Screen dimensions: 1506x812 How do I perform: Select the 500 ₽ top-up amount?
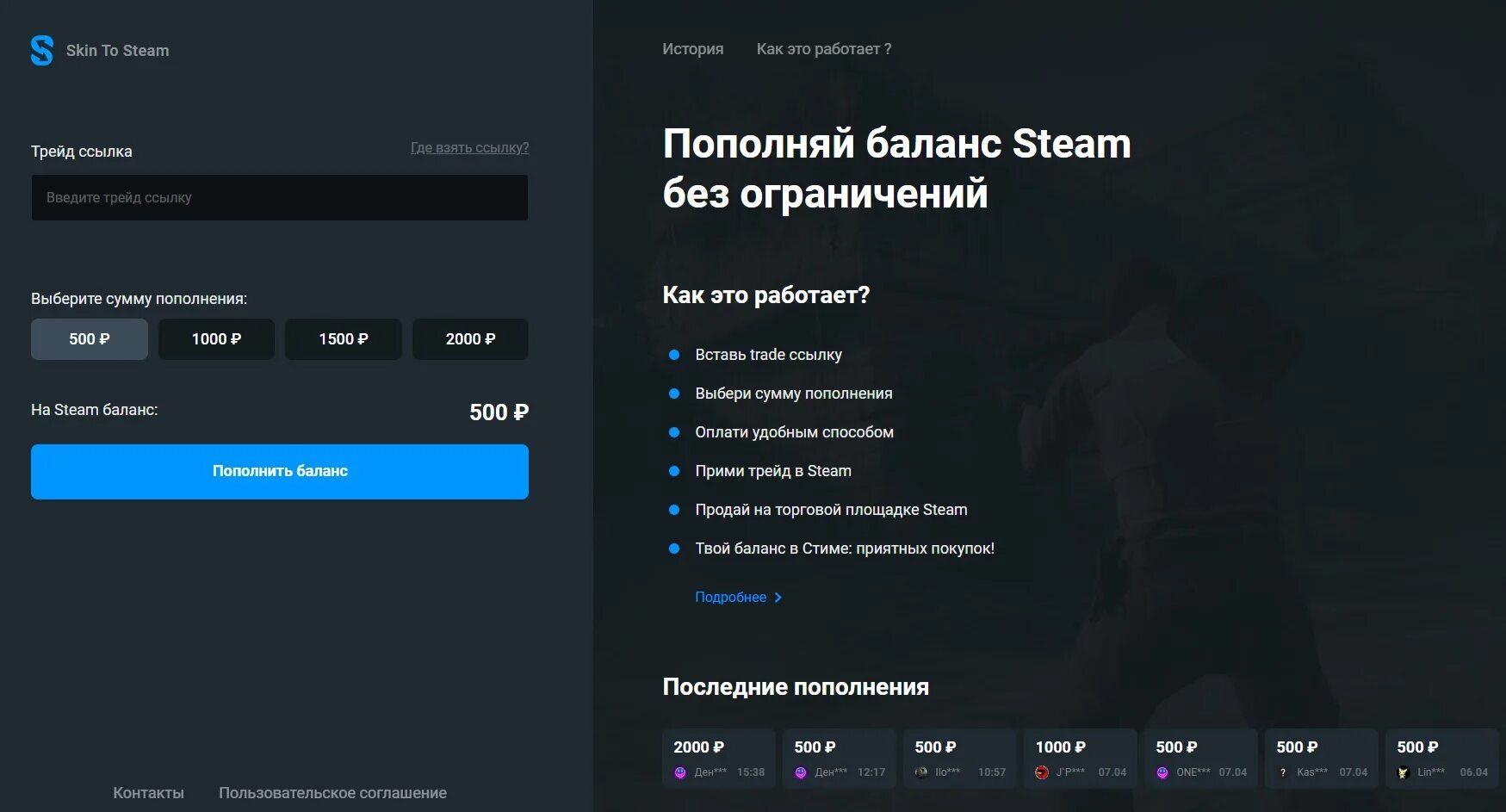90,339
